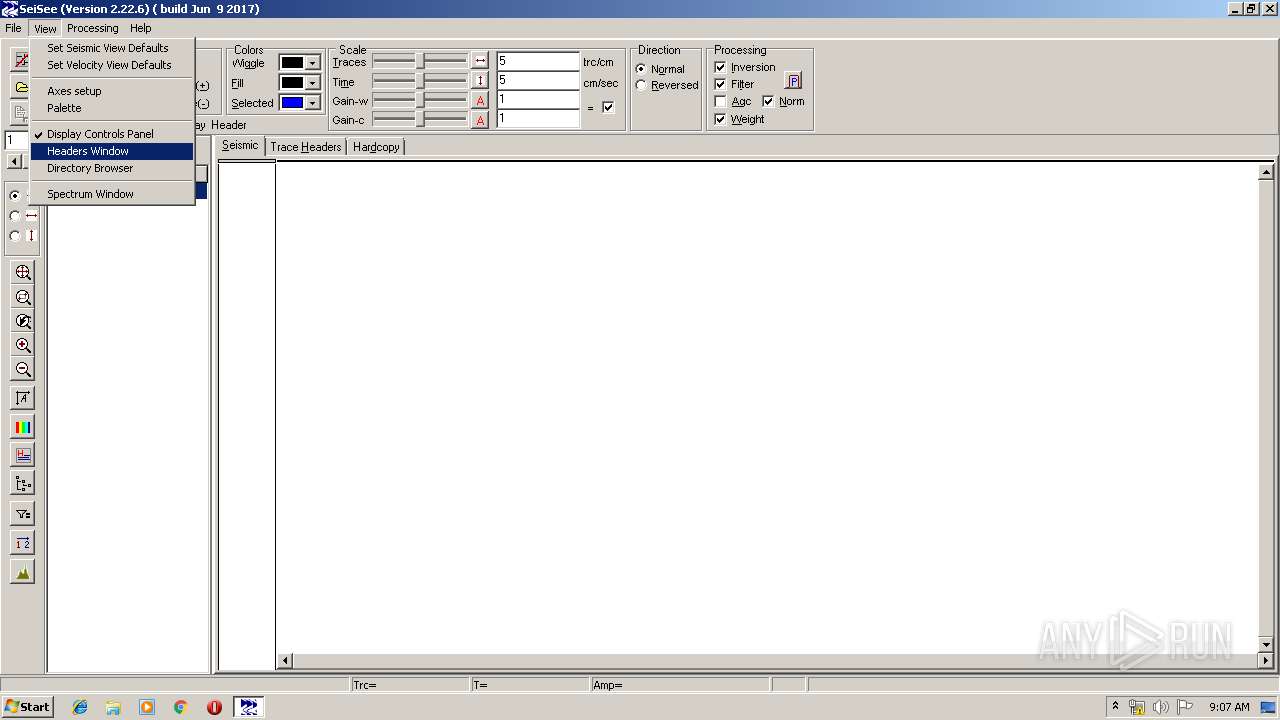This screenshot has height=720, width=1280.
Task: Click the 1-2 trace sort icon
Action: click(x=22, y=542)
